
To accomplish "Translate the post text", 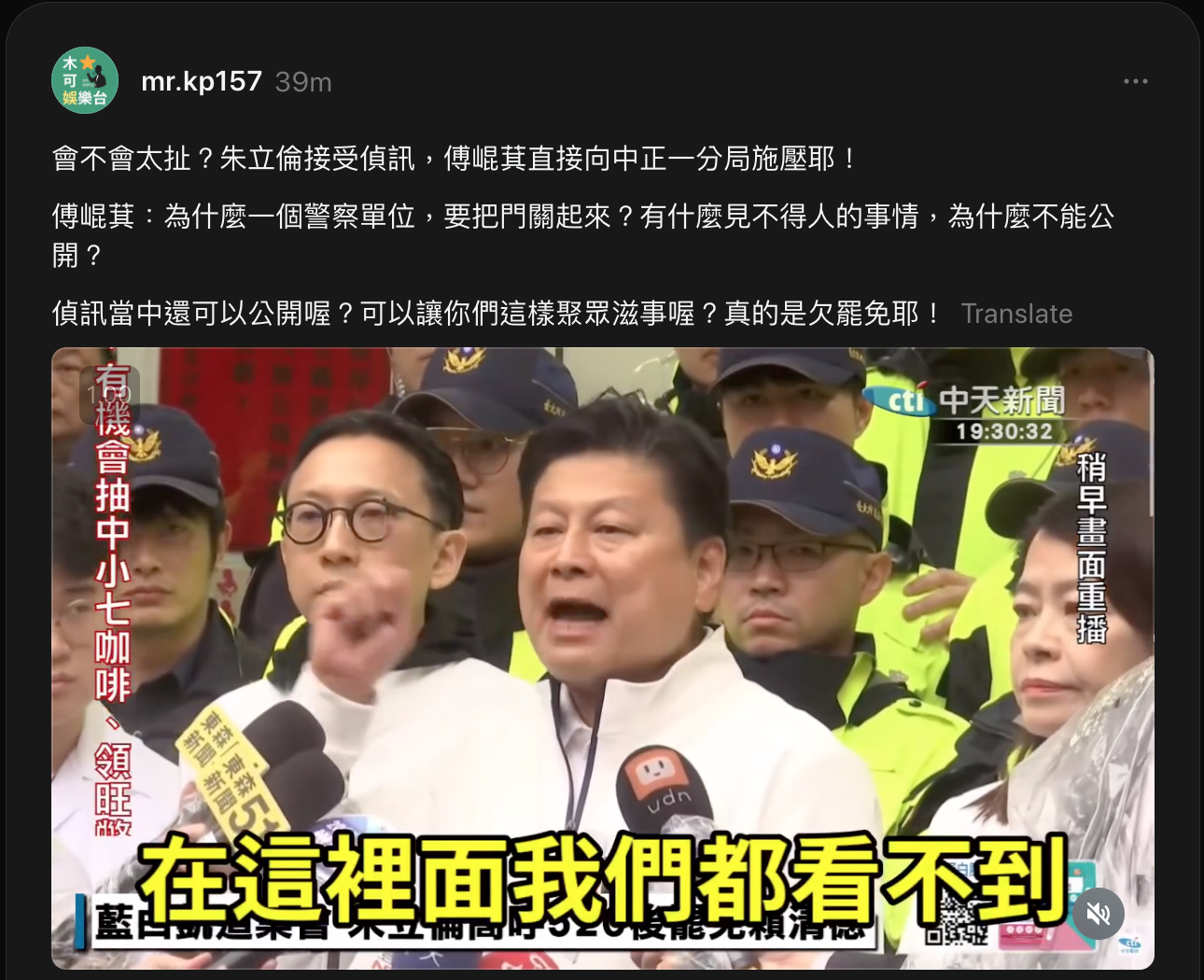I will tap(1016, 314).
